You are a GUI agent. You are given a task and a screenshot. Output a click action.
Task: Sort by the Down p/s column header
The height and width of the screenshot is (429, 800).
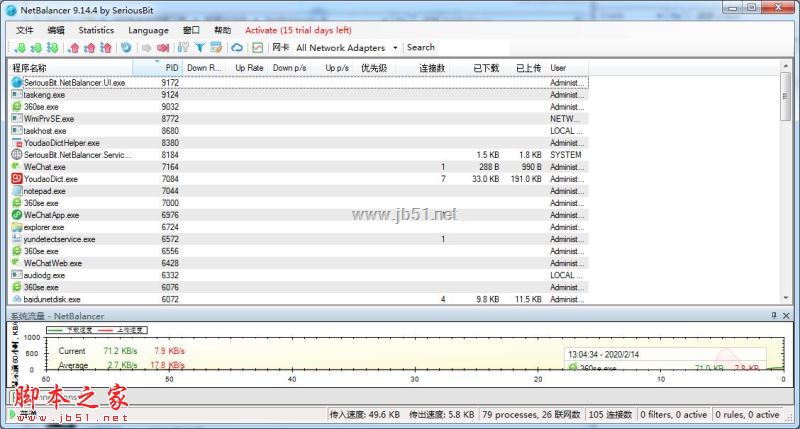click(x=289, y=68)
